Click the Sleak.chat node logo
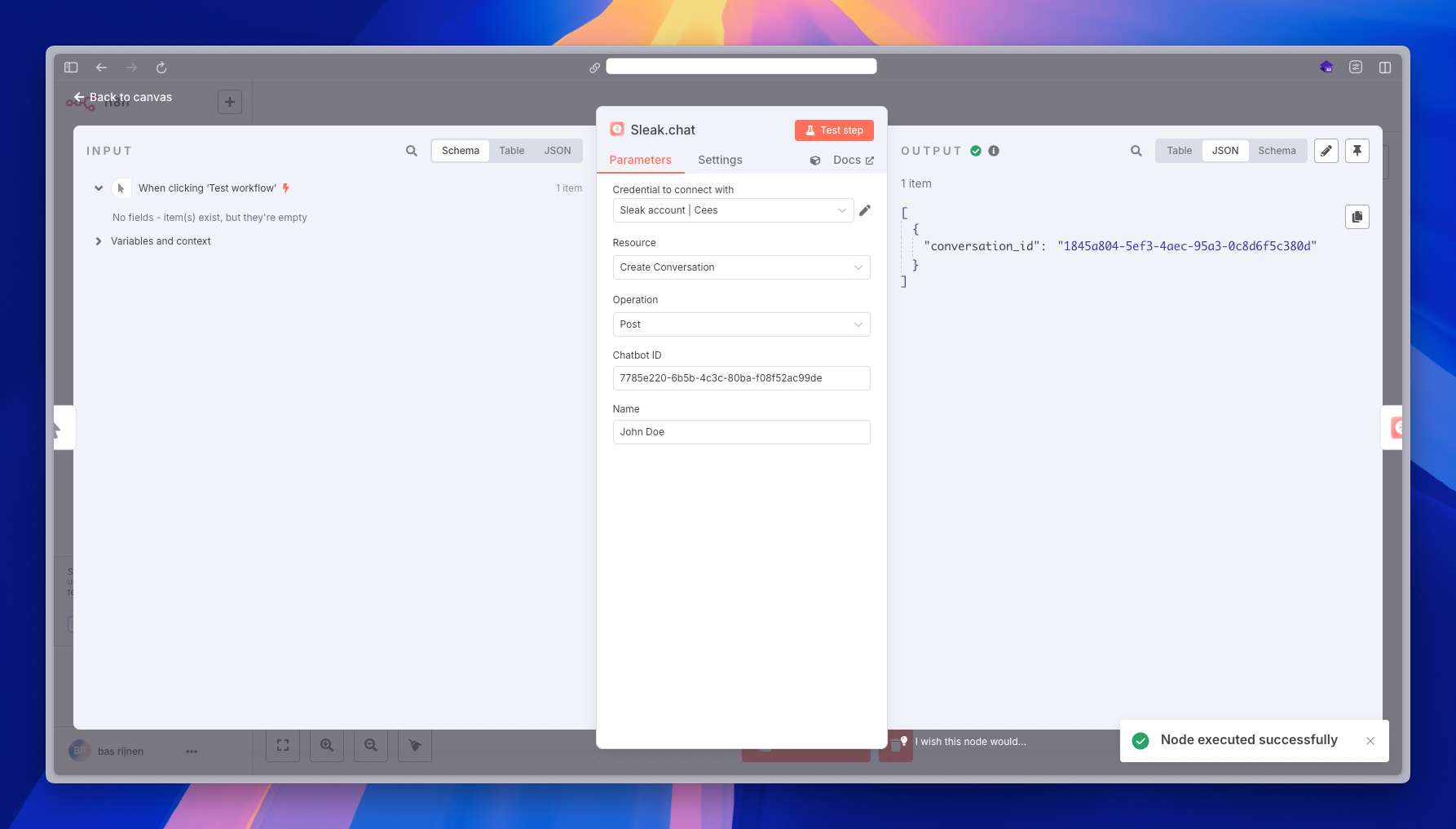The width and height of the screenshot is (1456, 829). pos(617,130)
